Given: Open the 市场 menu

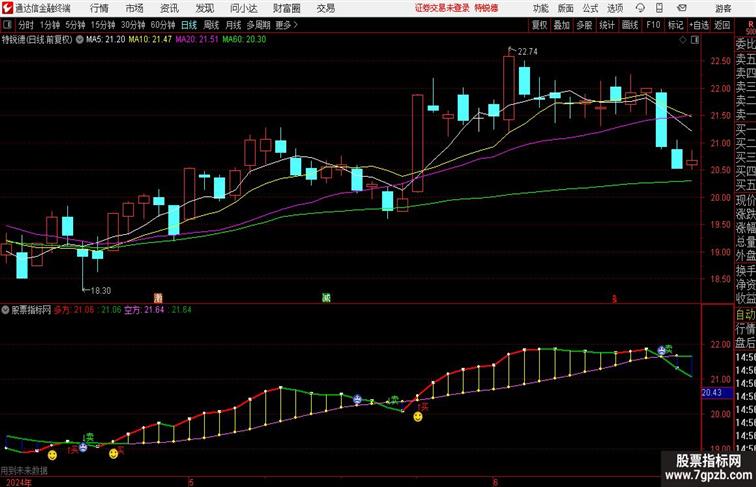Looking at the screenshot, I should [135, 8].
